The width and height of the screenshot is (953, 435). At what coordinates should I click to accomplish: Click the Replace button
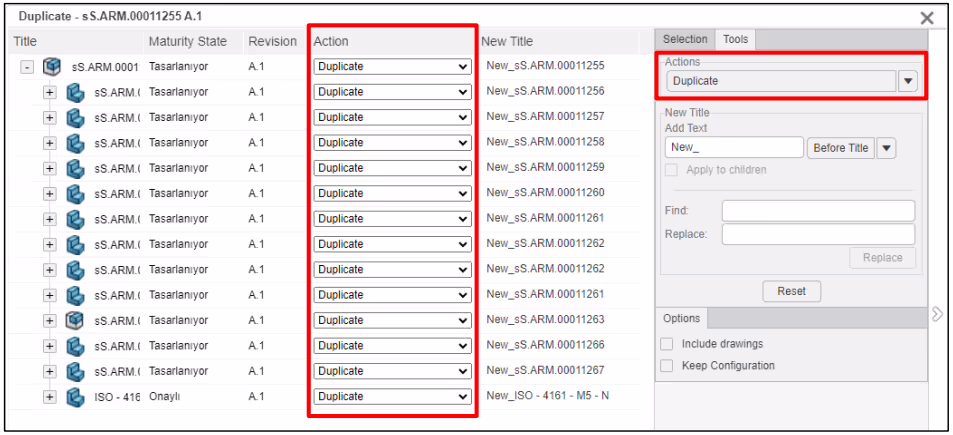click(882, 258)
